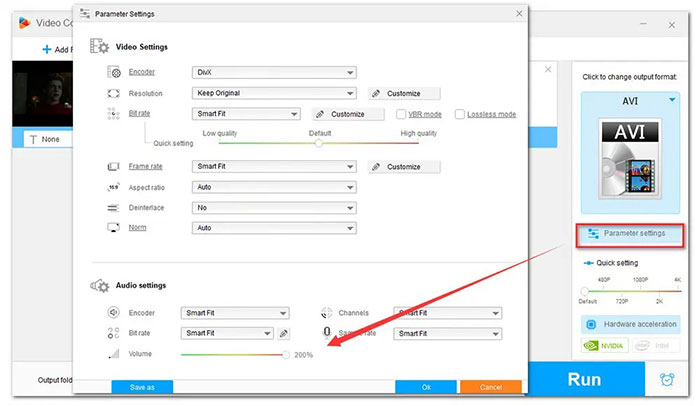Open the video Encoder DivX dropdown
Viewport: 700px width, 406px height.
point(274,72)
